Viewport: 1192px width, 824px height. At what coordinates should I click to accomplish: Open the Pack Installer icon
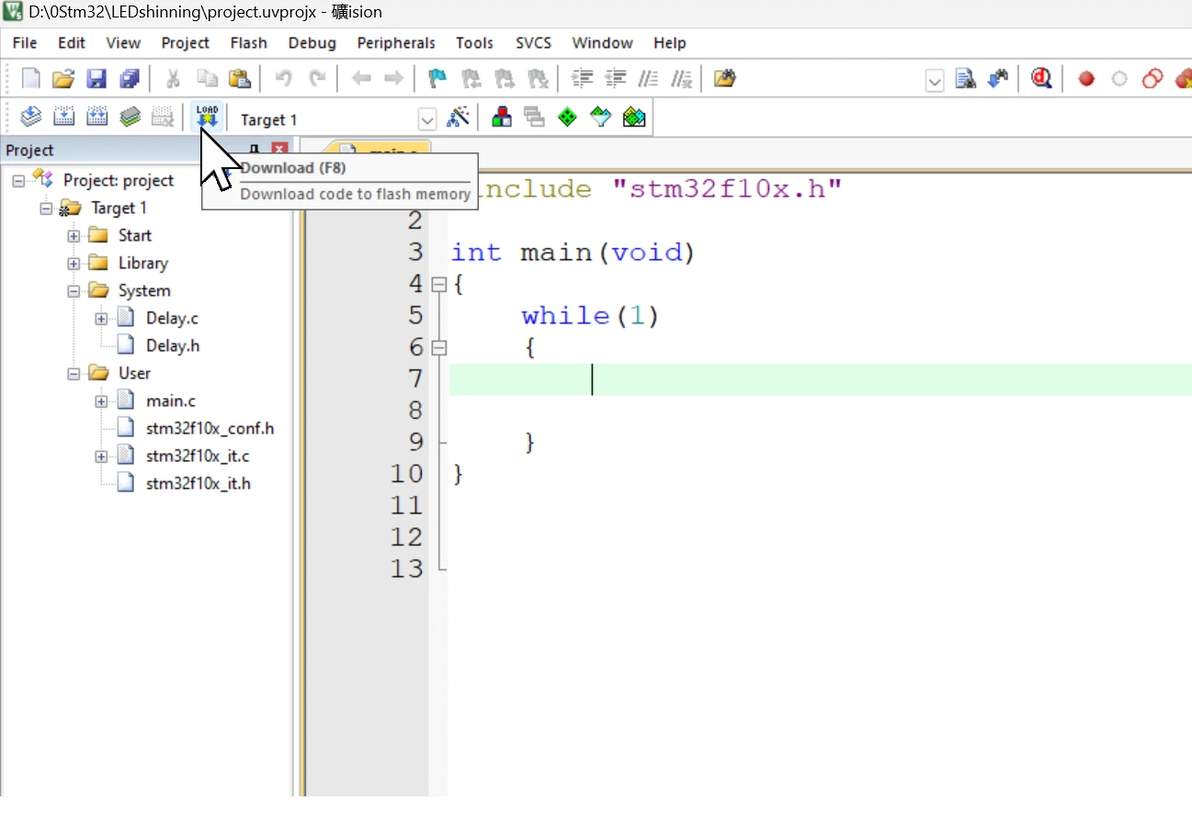pos(634,117)
